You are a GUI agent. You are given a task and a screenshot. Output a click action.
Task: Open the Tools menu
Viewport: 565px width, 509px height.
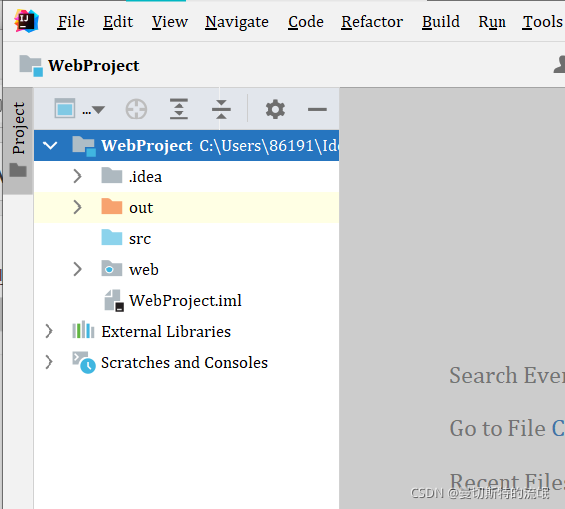click(543, 22)
